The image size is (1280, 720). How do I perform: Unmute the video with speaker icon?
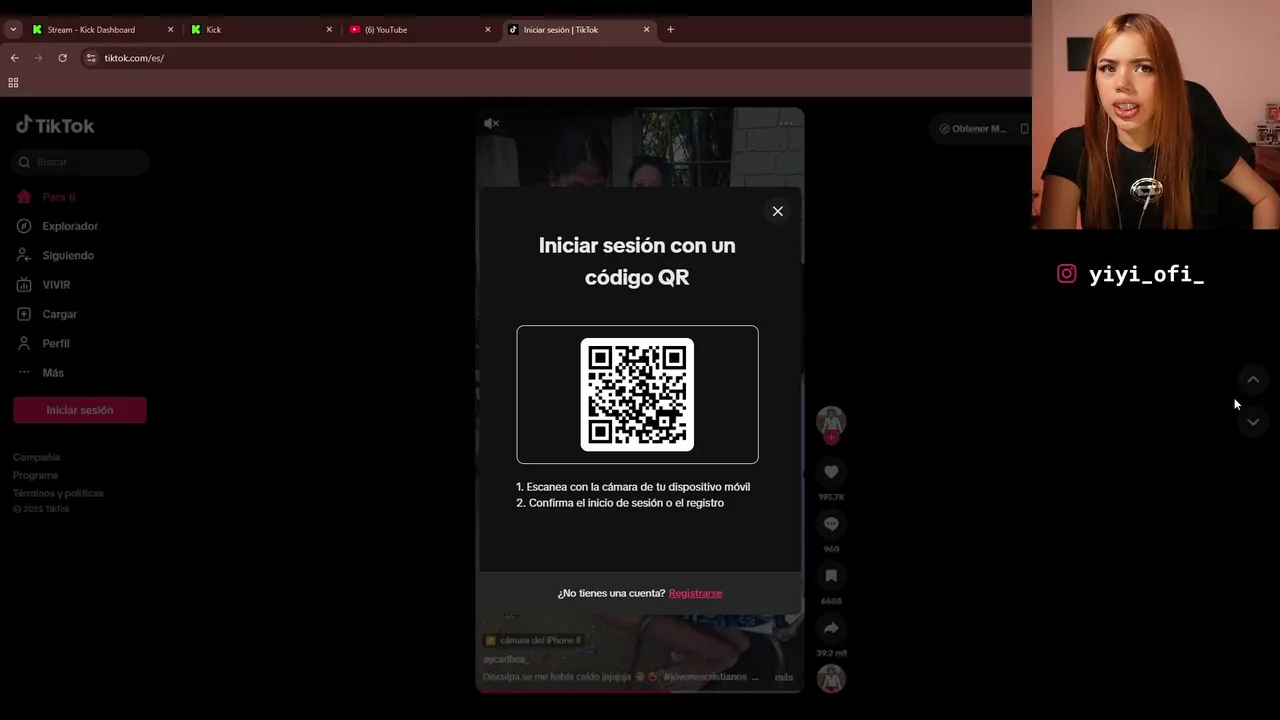(x=491, y=123)
